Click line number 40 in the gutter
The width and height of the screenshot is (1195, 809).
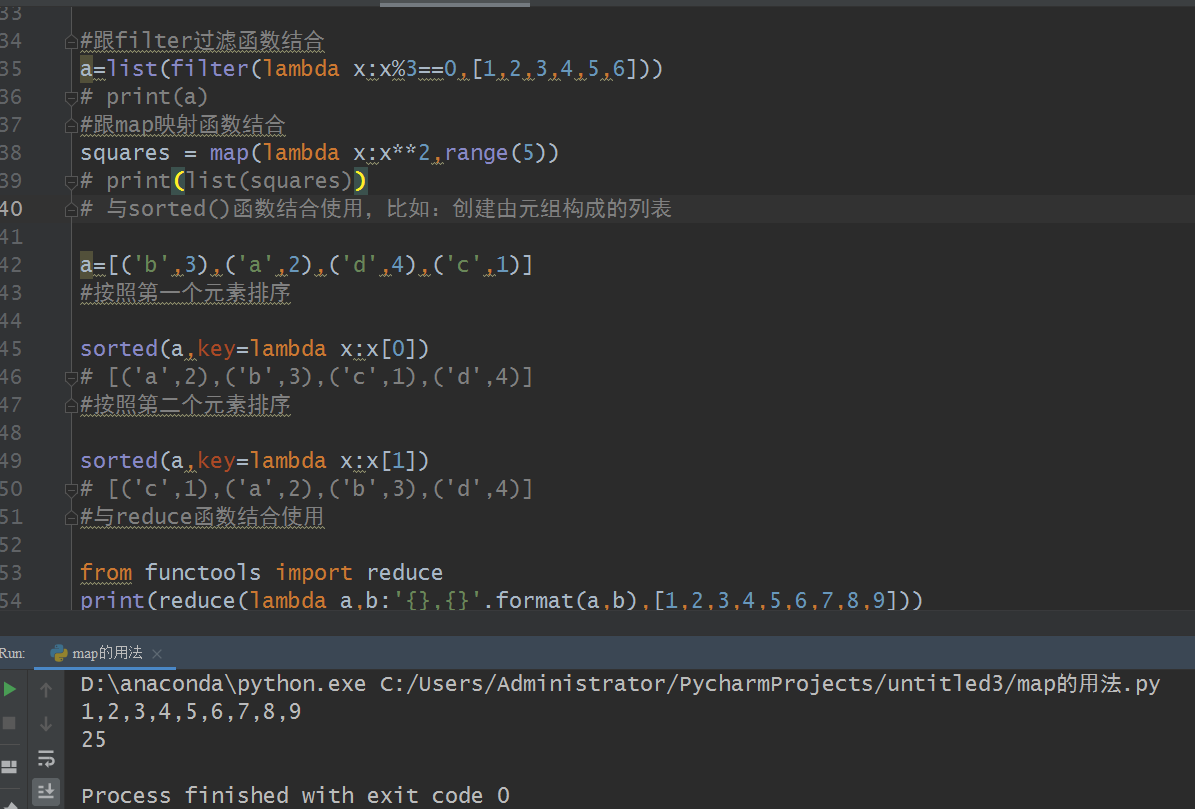point(11,209)
